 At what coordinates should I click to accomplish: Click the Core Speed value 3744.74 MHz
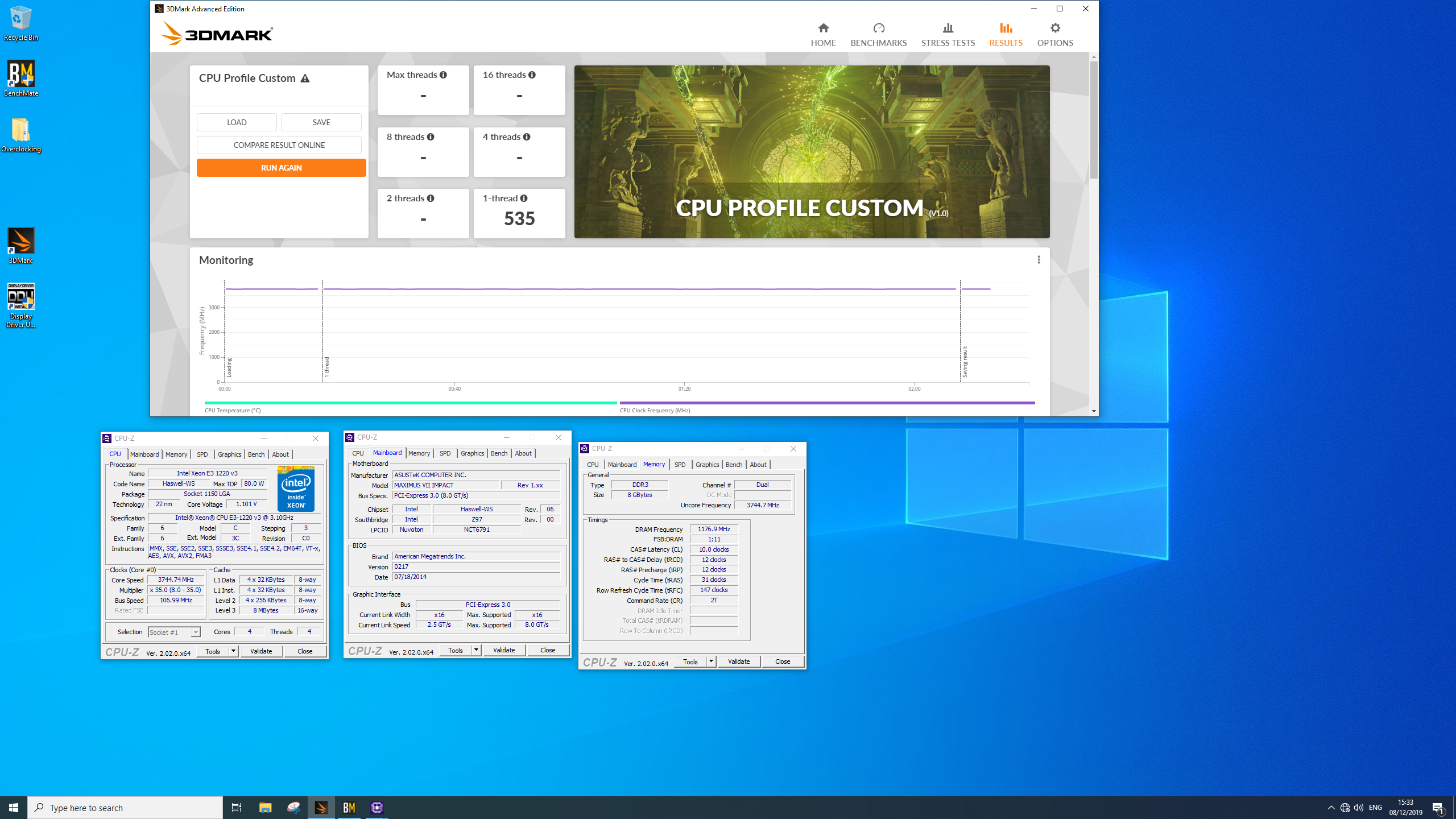(x=176, y=580)
